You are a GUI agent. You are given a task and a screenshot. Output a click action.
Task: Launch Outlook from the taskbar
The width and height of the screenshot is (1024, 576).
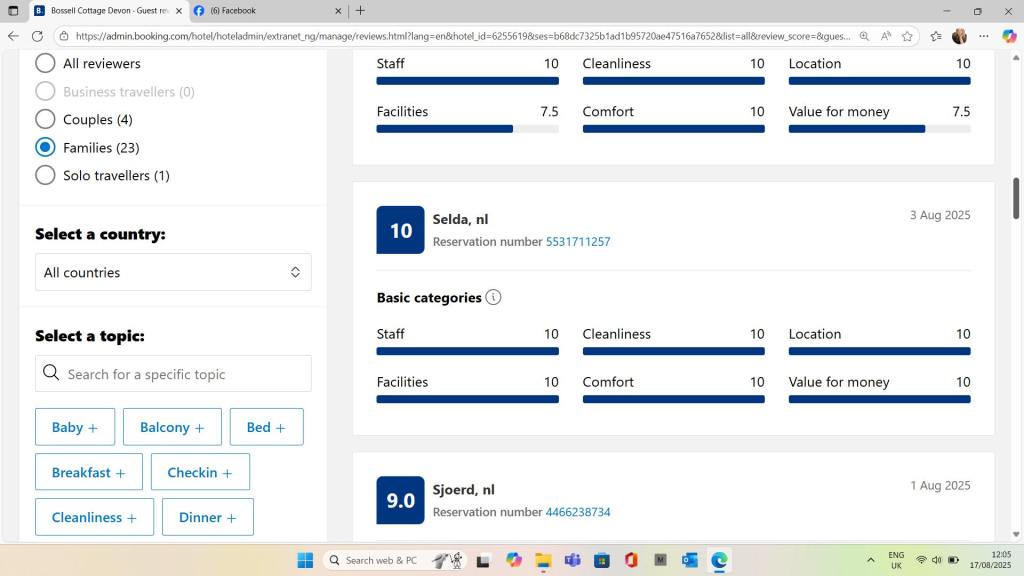pyautogui.click(x=690, y=560)
